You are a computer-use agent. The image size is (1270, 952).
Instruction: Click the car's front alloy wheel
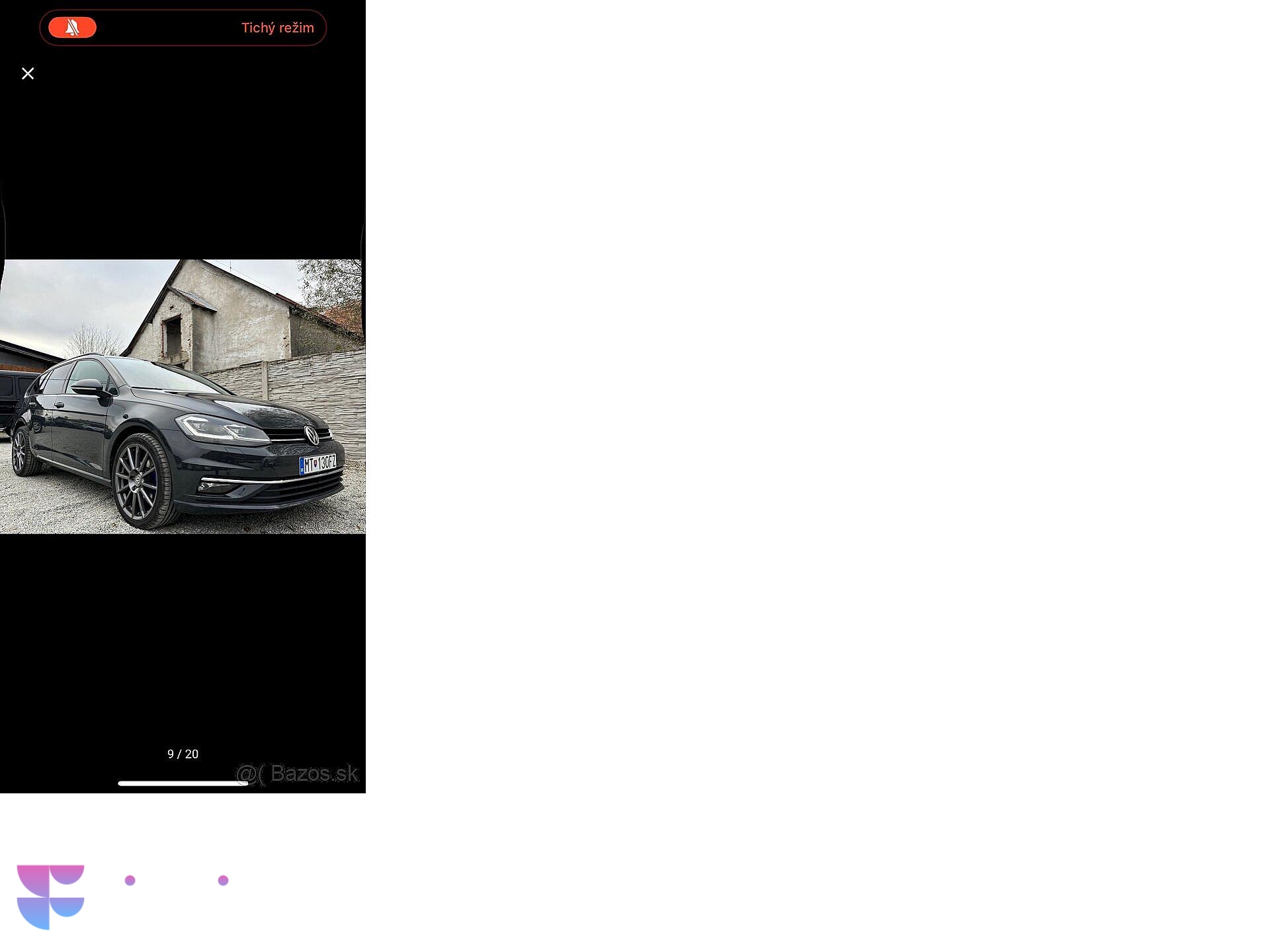click(x=138, y=481)
